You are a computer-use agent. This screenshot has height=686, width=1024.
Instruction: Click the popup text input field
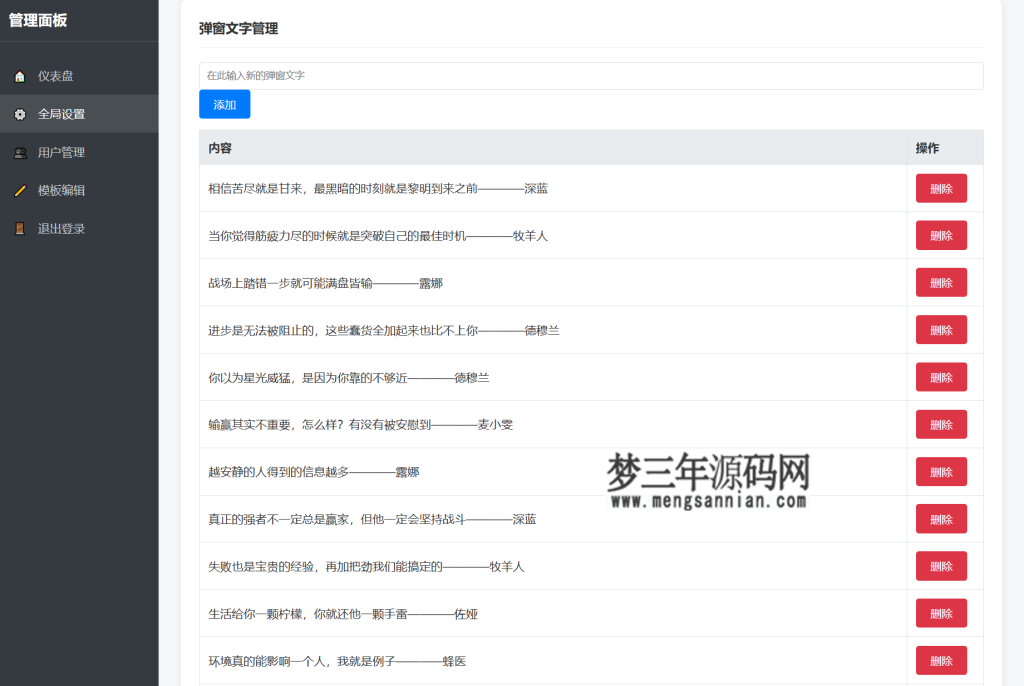coord(590,75)
